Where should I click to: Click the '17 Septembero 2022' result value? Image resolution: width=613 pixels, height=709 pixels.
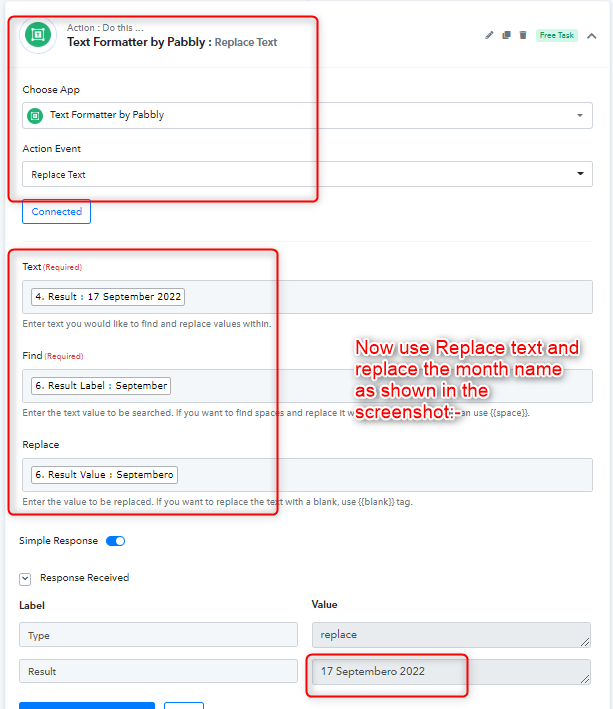(451, 671)
